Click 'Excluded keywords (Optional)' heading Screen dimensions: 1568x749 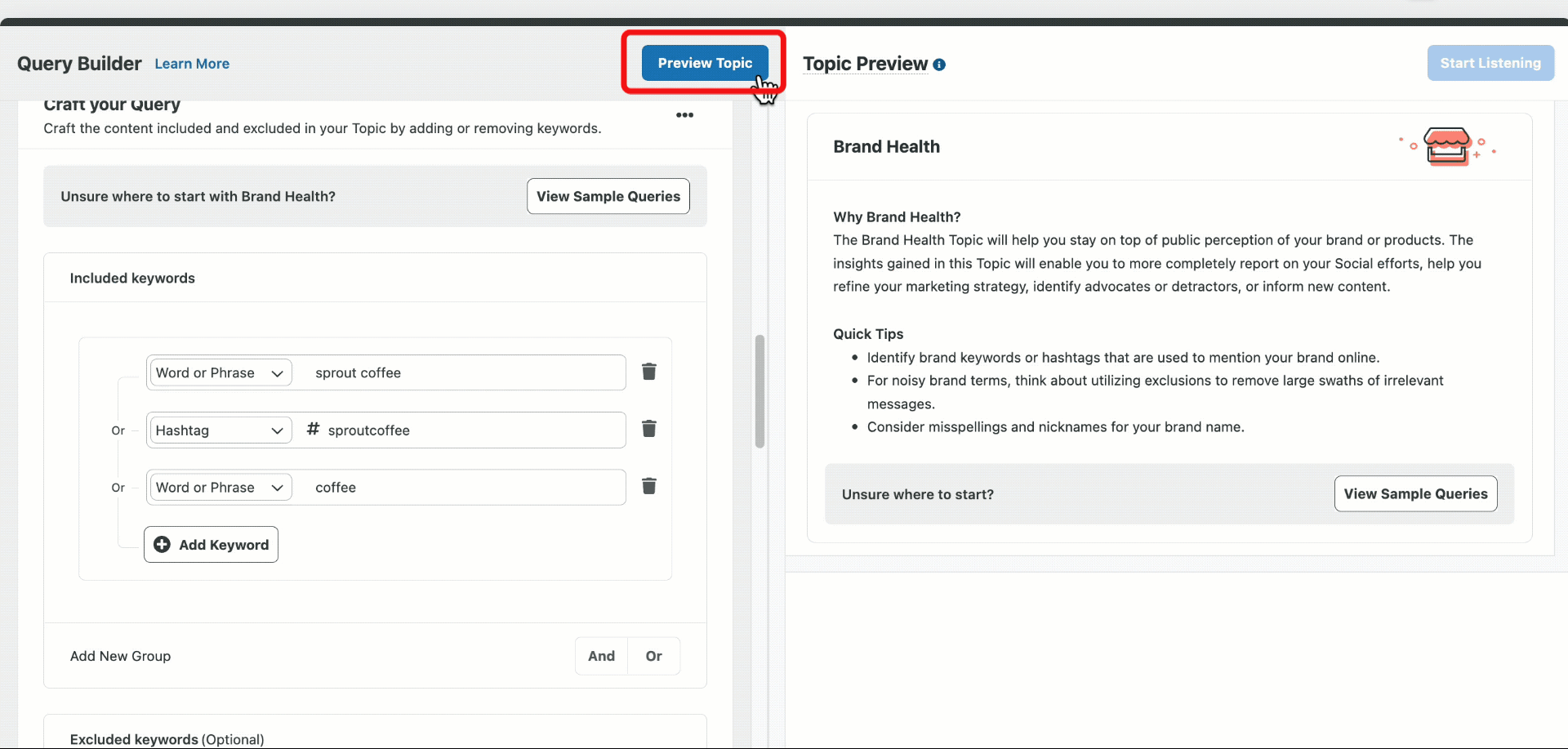click(167, 739)
